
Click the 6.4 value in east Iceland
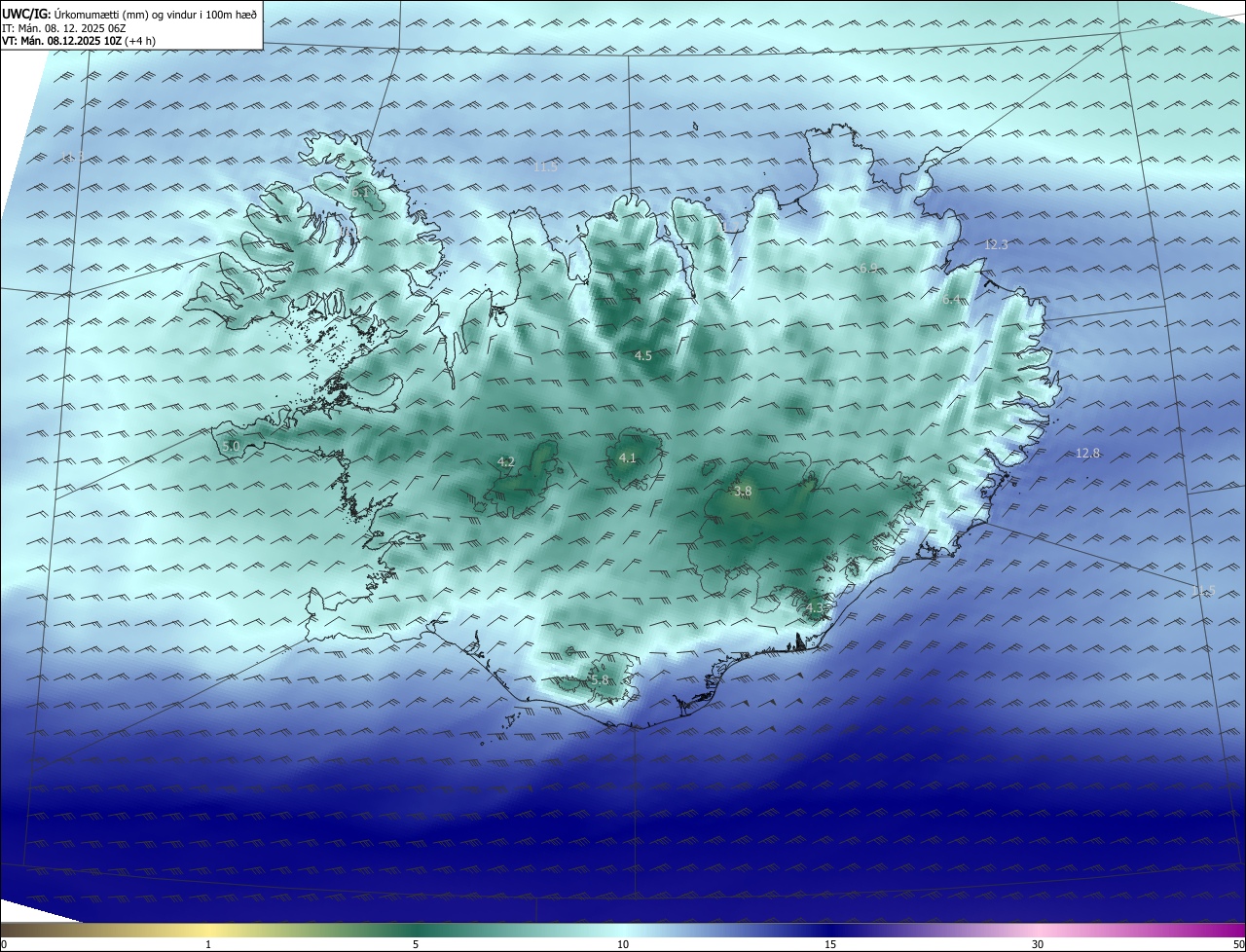(951, 300)
